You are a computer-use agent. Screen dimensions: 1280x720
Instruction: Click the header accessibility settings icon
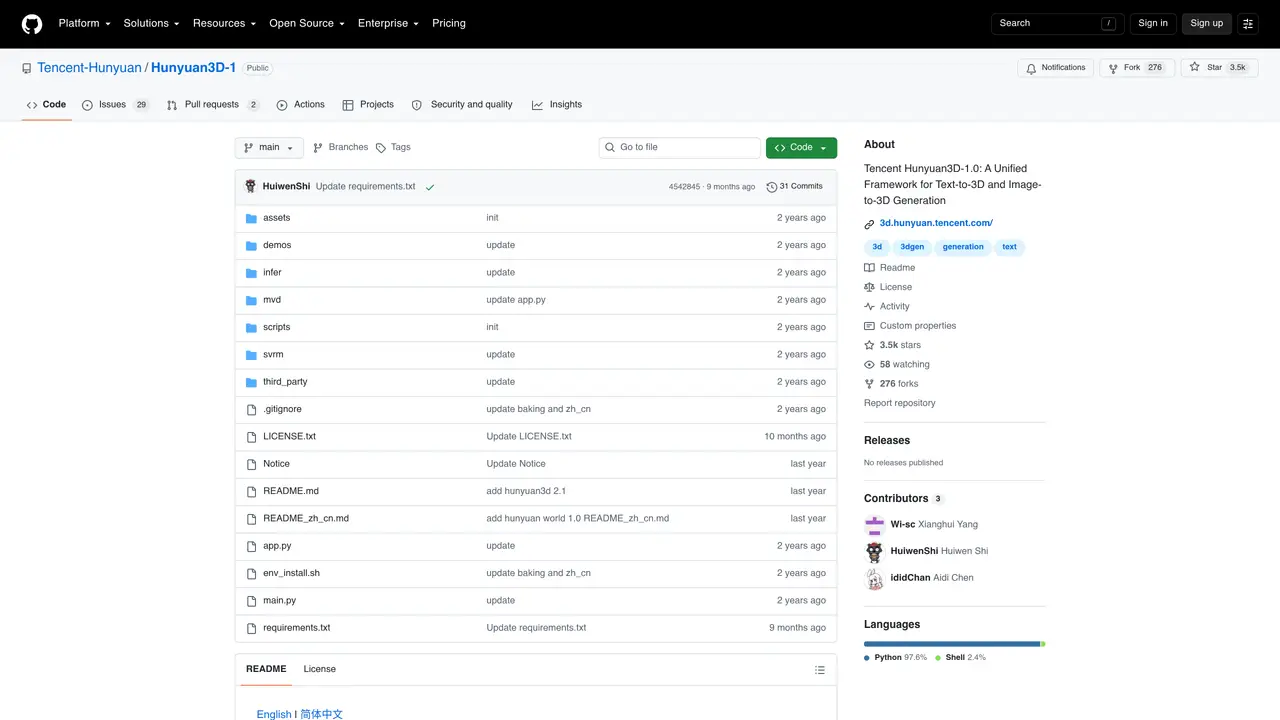[x=1248, y=24]
